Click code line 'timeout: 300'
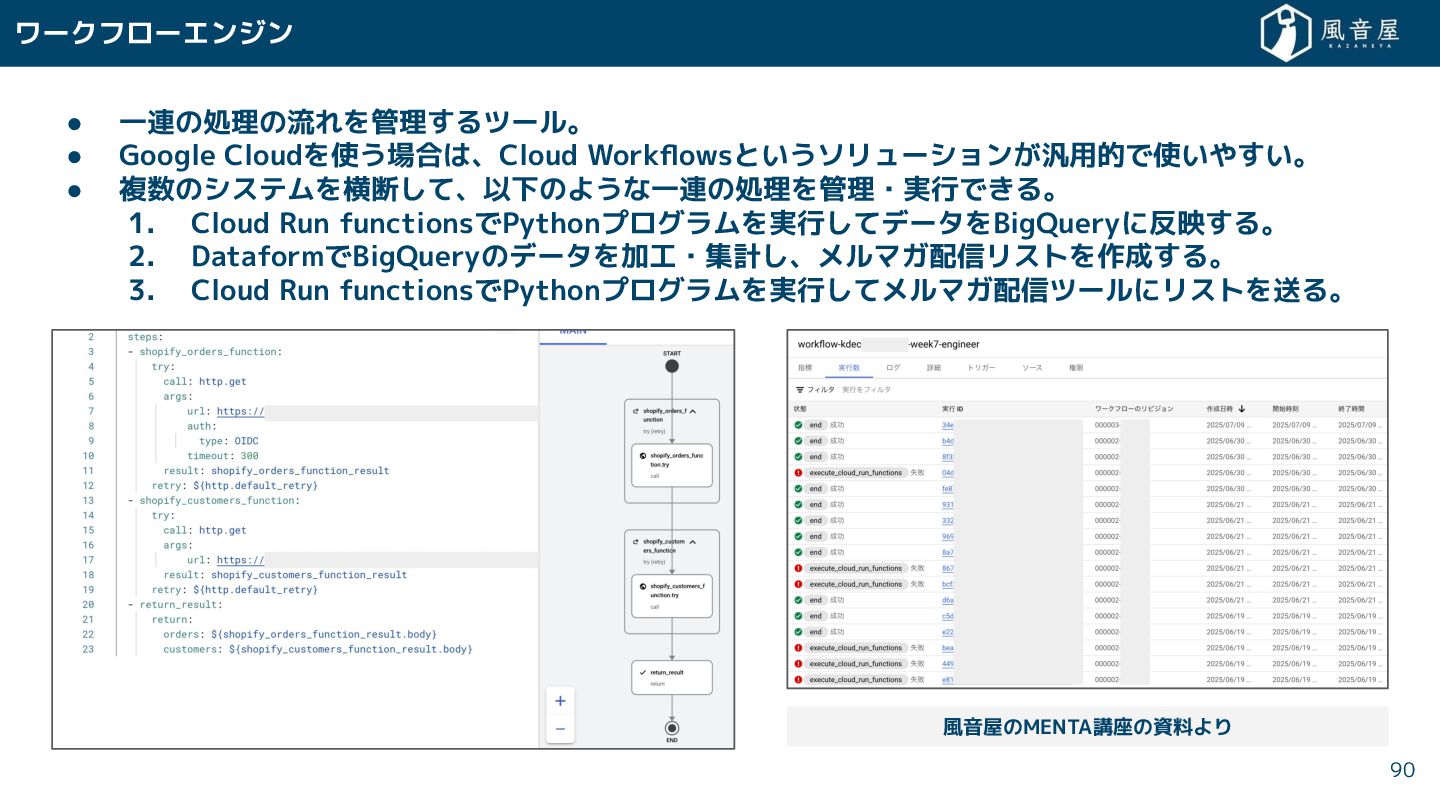This screenshot has height=810, width=1440. pyautogui.click(x=223, y=456)
